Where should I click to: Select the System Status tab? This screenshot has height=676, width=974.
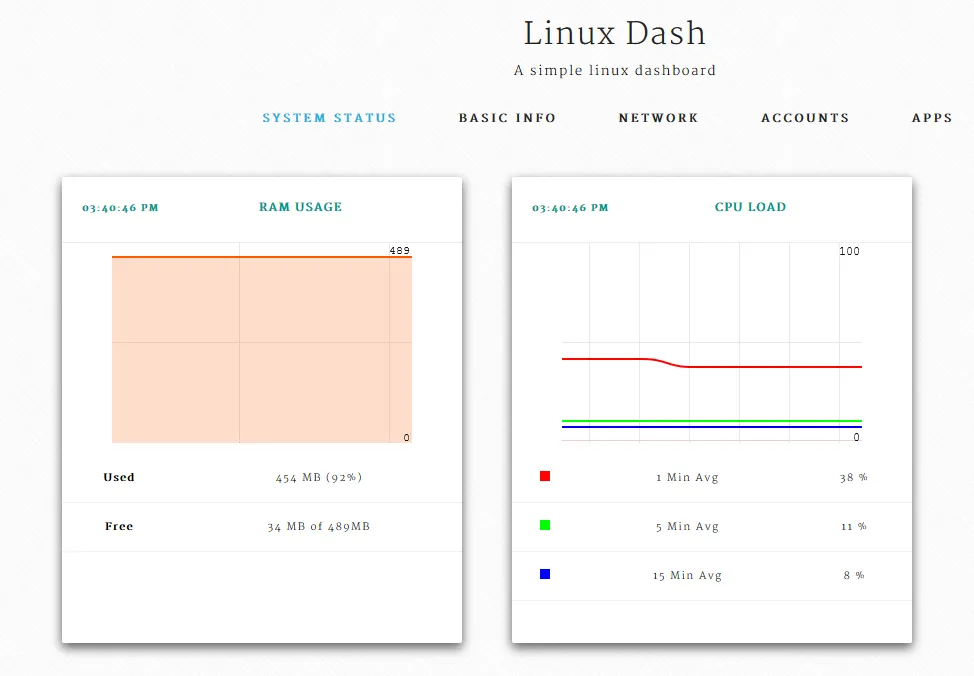[329, 118]
